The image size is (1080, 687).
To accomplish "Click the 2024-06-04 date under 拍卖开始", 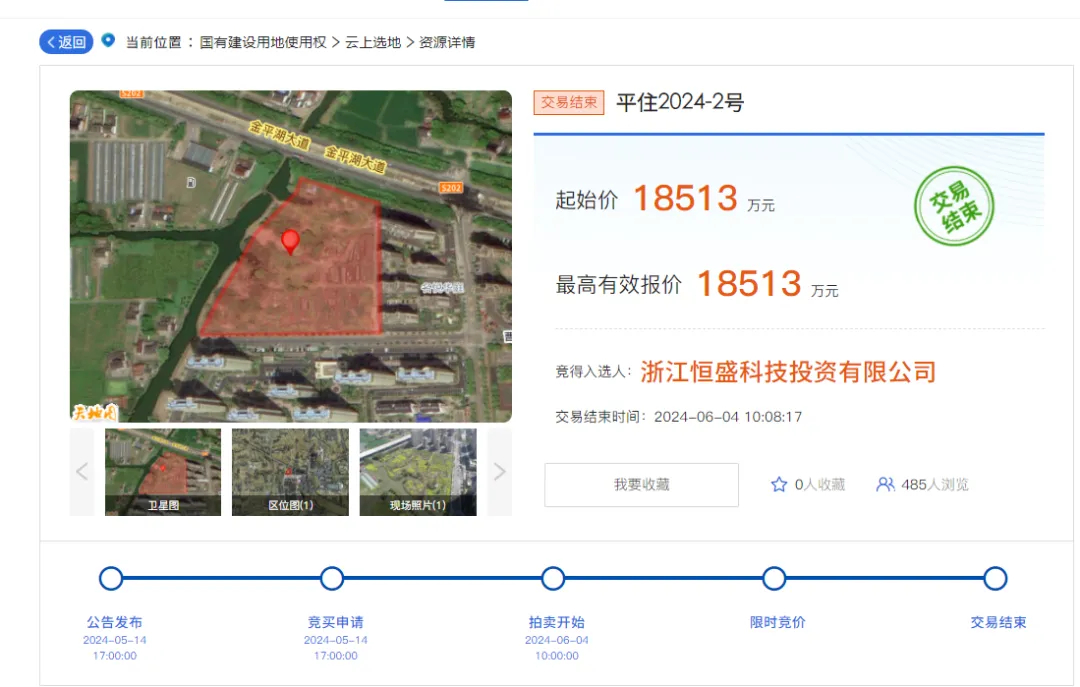I will [557, 640].
